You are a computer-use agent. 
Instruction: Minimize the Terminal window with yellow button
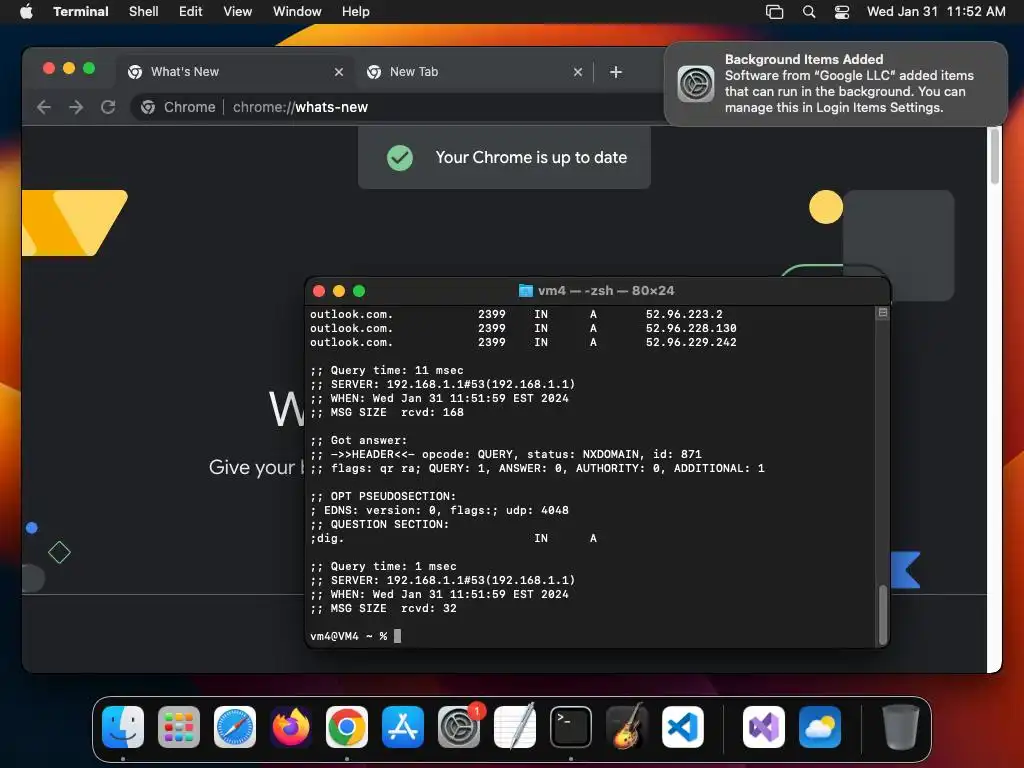pyautogui.click(x=339, y=291)
